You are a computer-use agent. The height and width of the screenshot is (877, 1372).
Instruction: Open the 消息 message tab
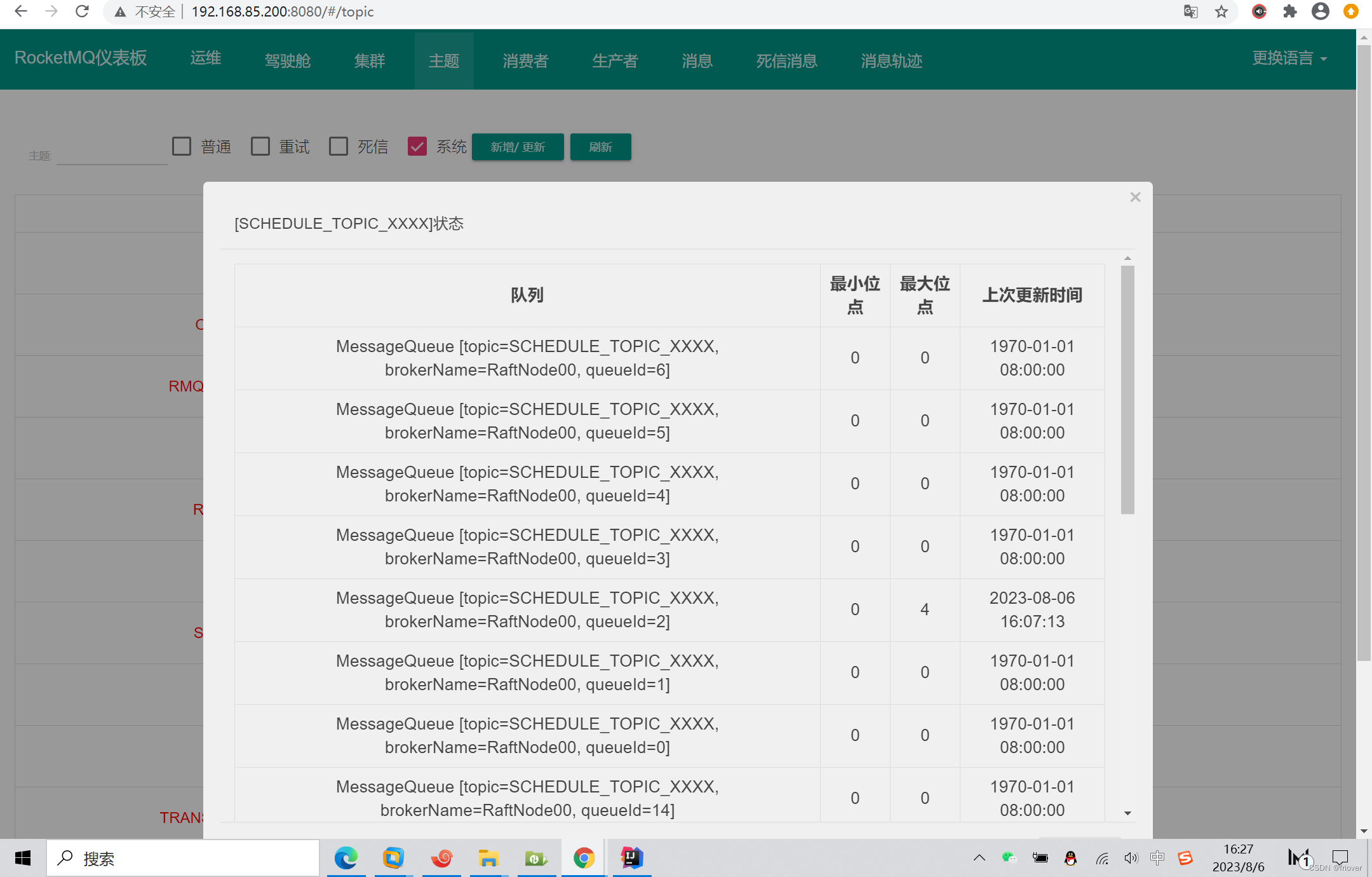click(x=697, y=61)
